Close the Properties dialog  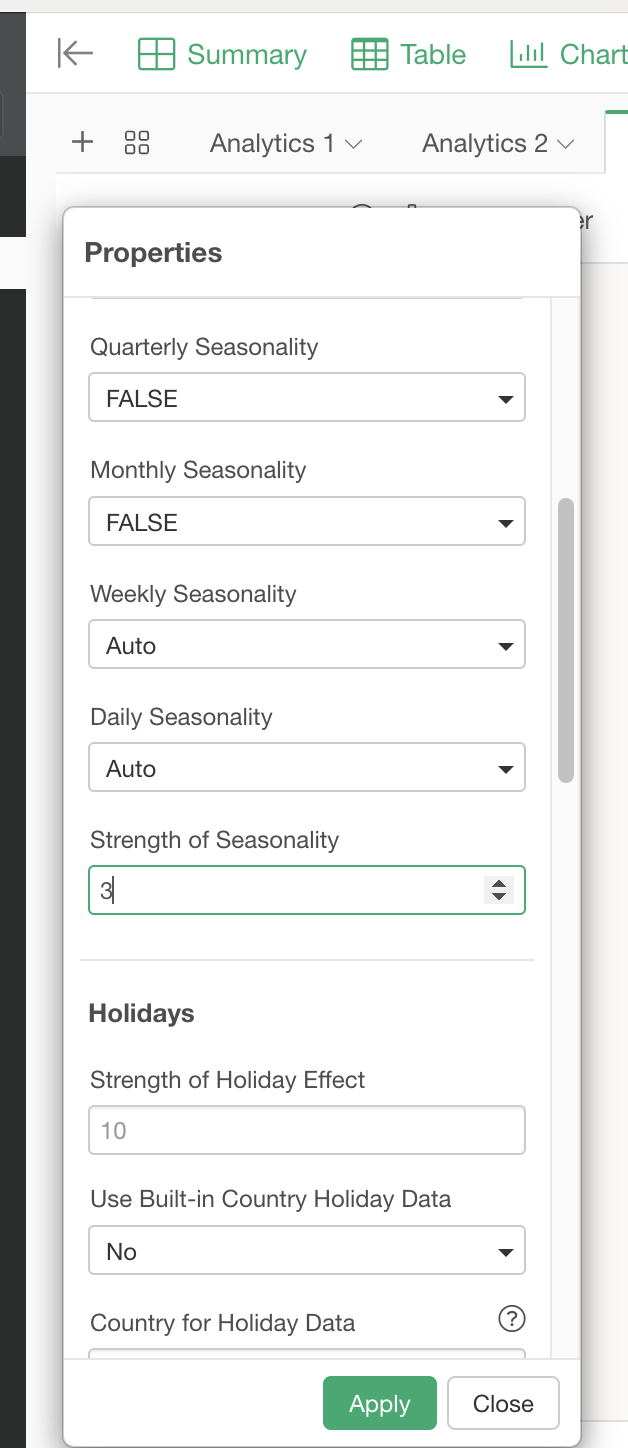(x=503, y=1404)
